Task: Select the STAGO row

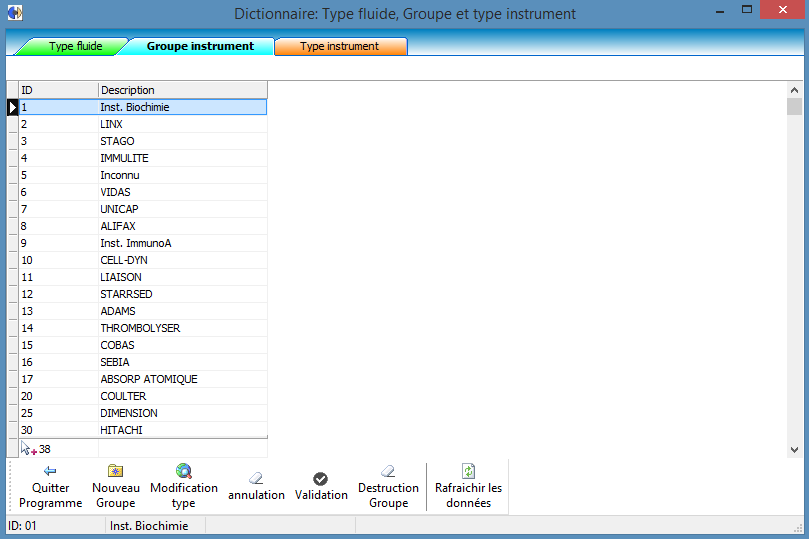Action: [143, 141]
